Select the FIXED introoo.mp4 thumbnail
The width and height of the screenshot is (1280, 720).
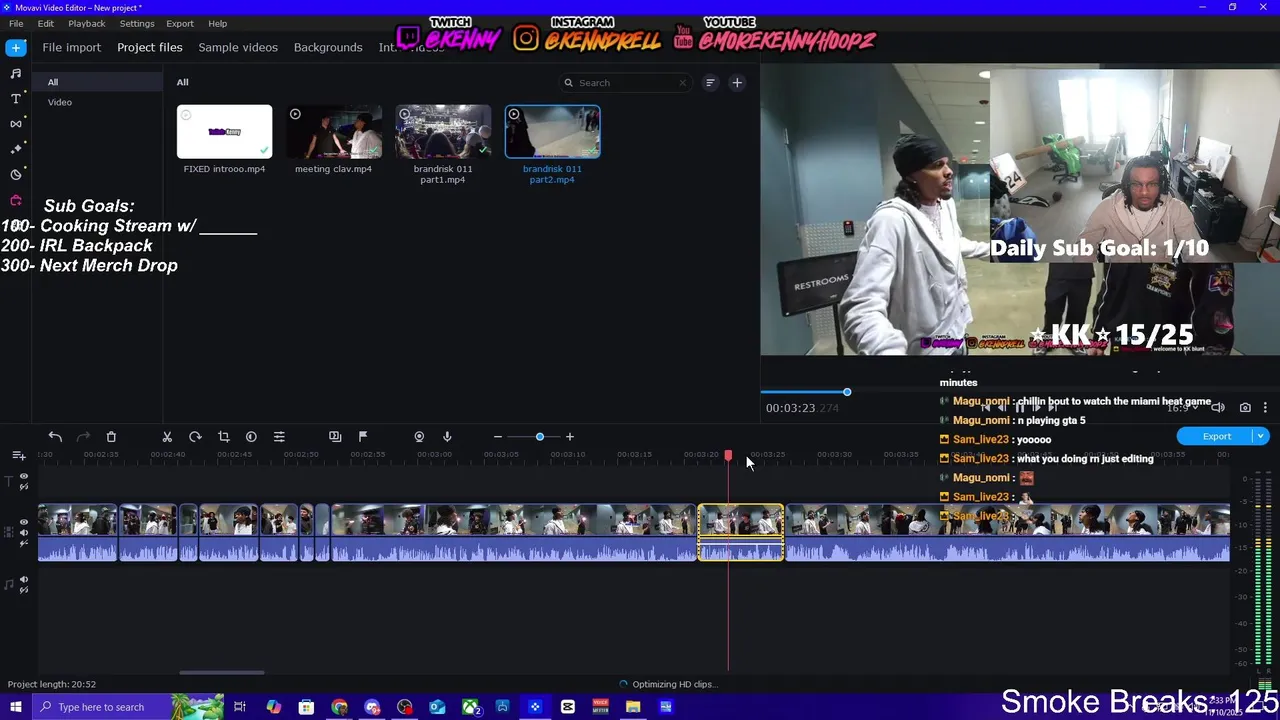pyautogui.click(x=224, y=132)
